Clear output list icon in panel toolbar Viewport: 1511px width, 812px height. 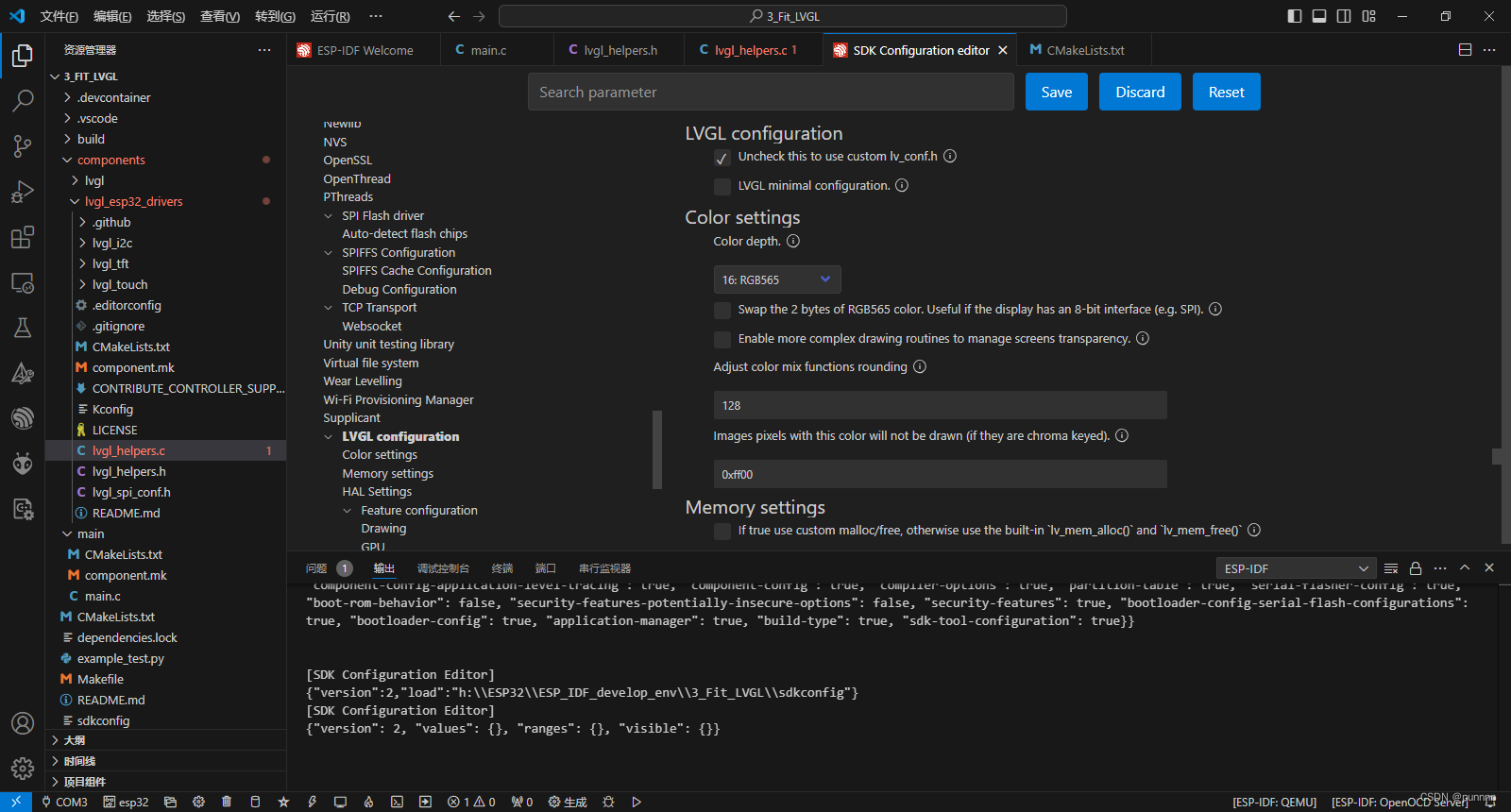point(1391,568)
